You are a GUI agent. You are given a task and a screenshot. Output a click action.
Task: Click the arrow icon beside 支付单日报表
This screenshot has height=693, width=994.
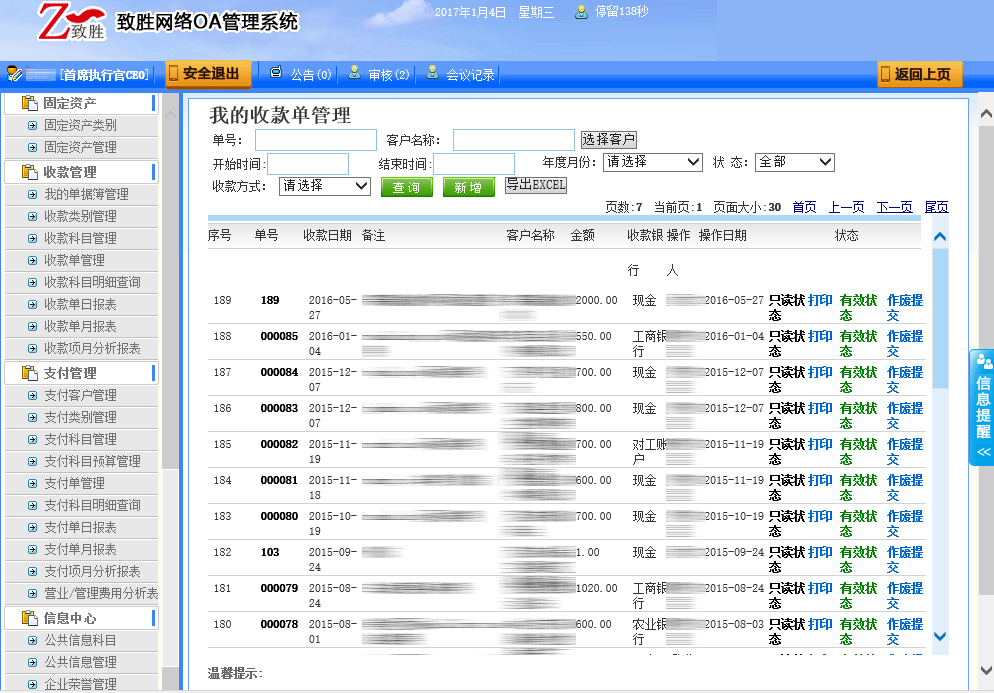tap(32, 528)
